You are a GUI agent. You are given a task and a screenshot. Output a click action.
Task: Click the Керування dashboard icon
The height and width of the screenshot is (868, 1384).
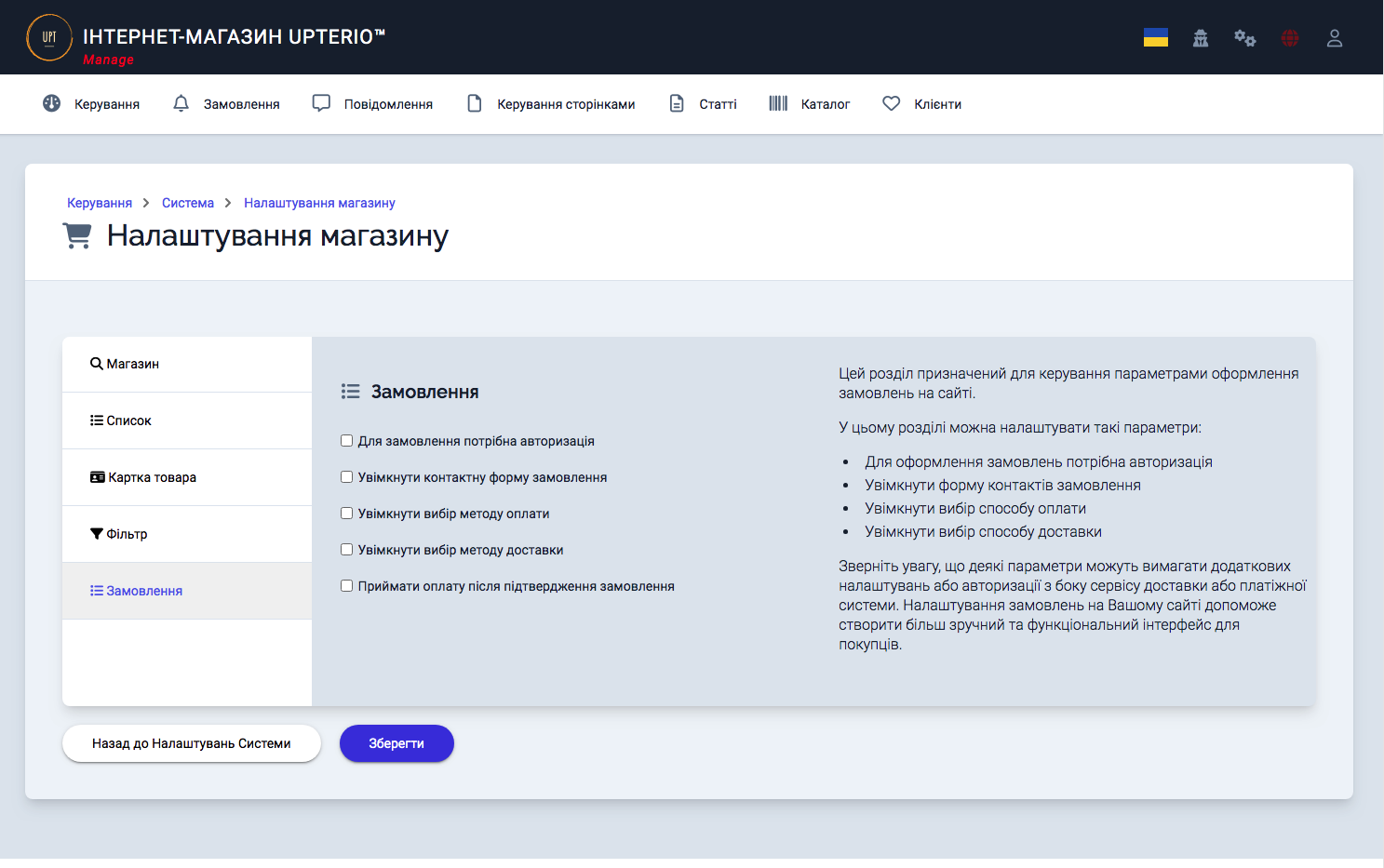(x=52, y=103)
